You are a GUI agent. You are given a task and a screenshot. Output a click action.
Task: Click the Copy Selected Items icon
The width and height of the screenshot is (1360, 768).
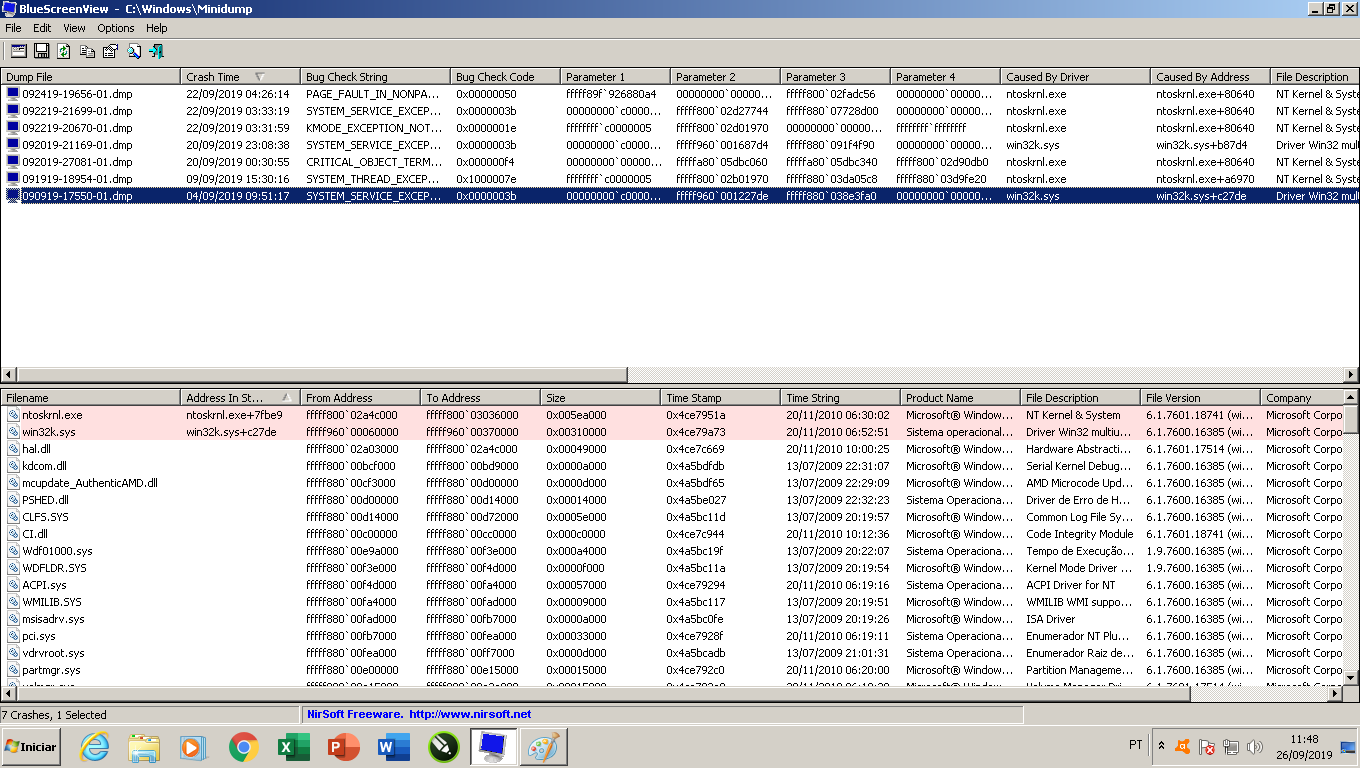[x=87, y=51]
